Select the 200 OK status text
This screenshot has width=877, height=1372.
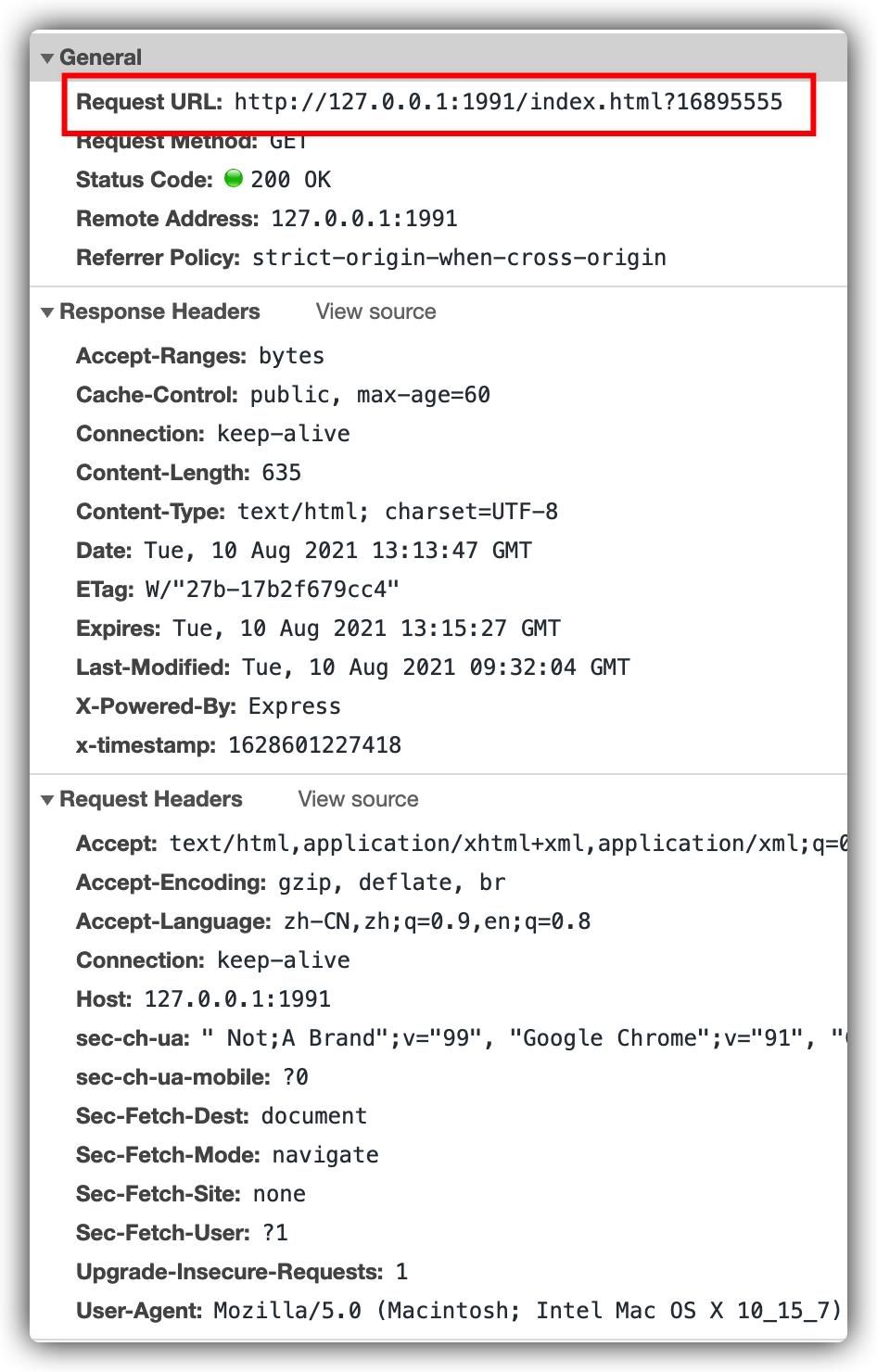(x=290, y=180)
